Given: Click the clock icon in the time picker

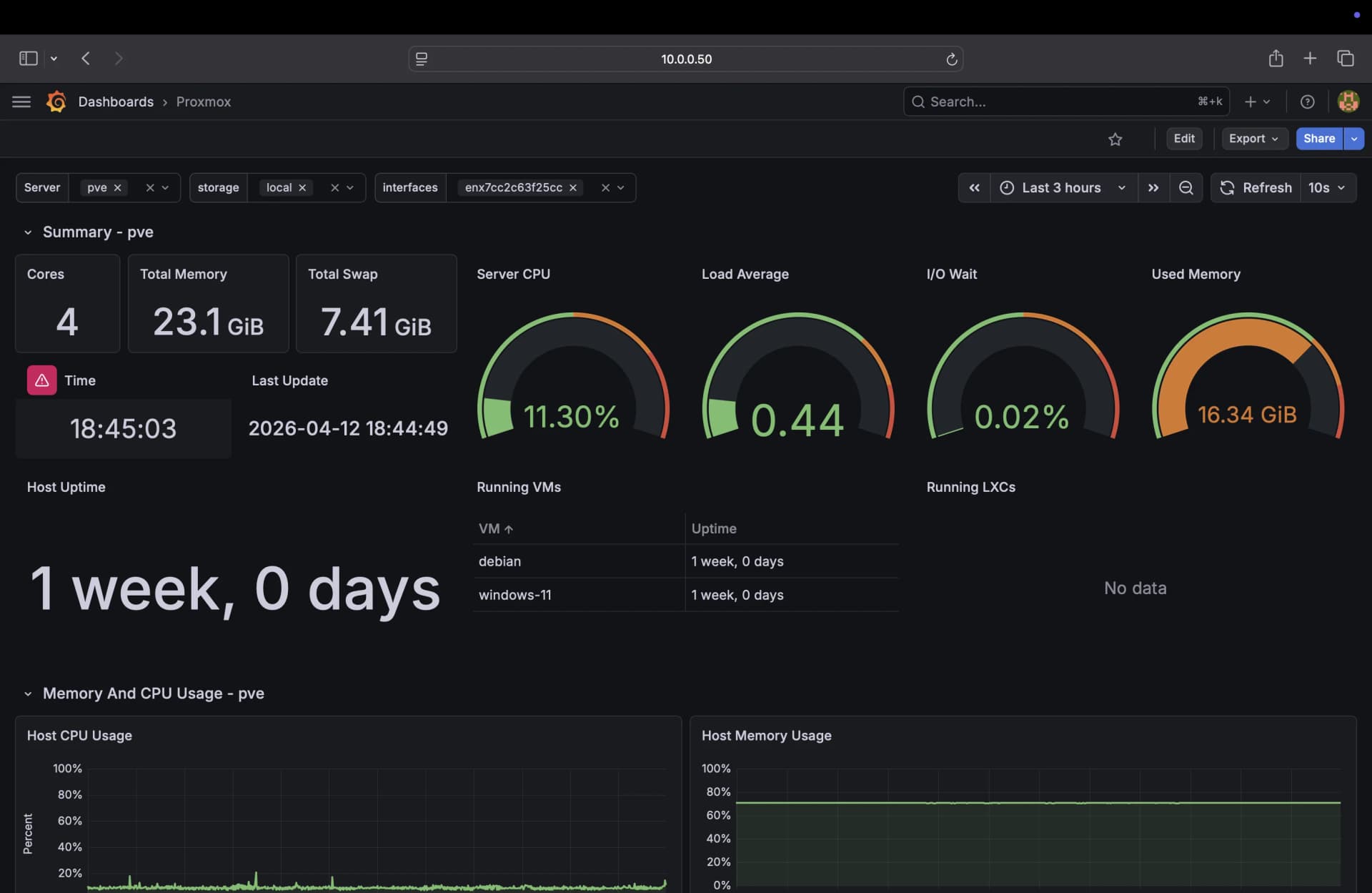Looking at the screenshot, I should coord(1006,187).
